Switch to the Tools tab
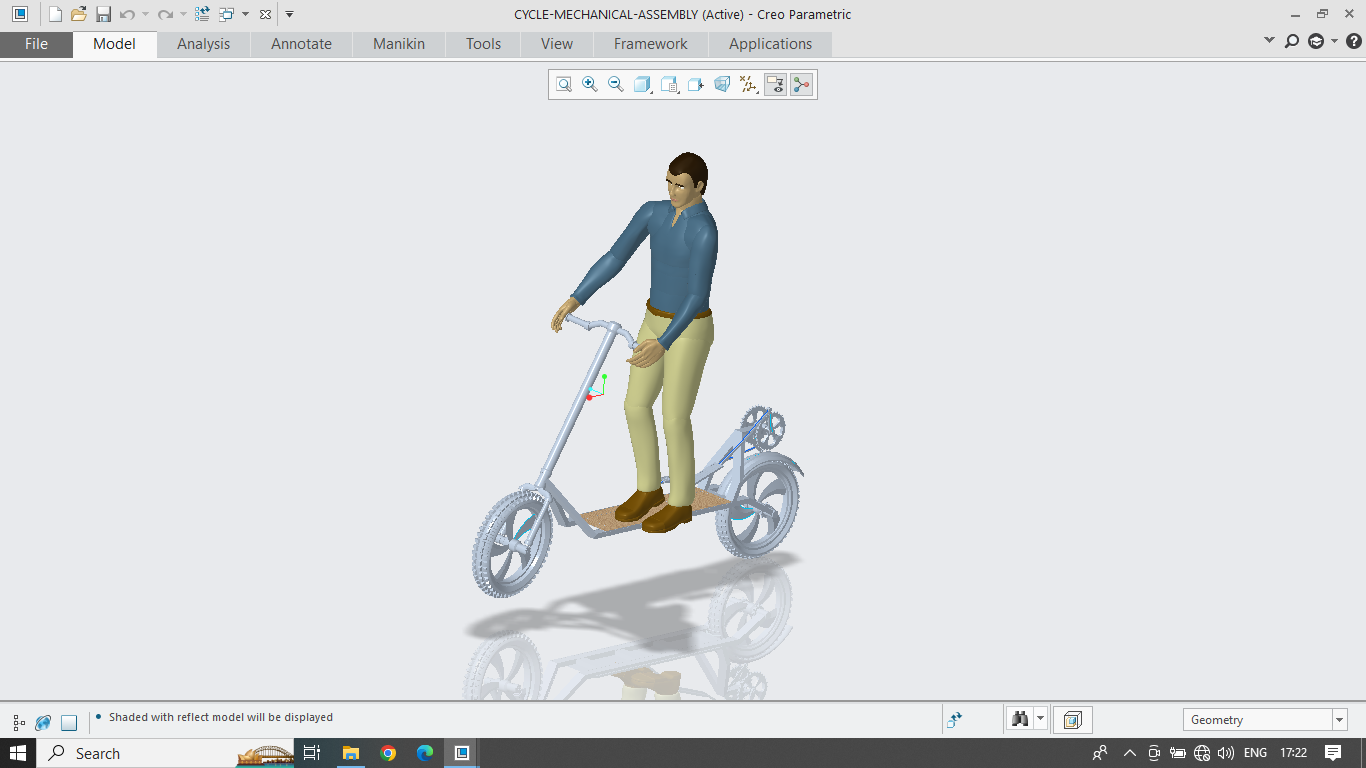 (483, 44)
